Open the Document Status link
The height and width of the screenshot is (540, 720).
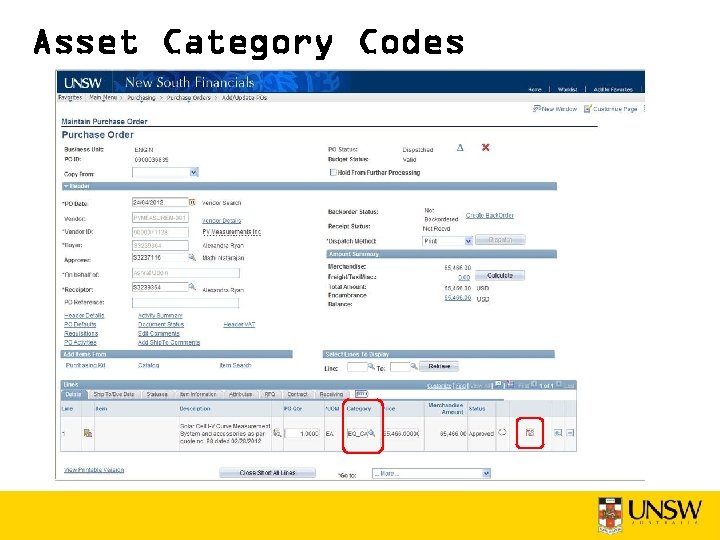tap(161, 324)
